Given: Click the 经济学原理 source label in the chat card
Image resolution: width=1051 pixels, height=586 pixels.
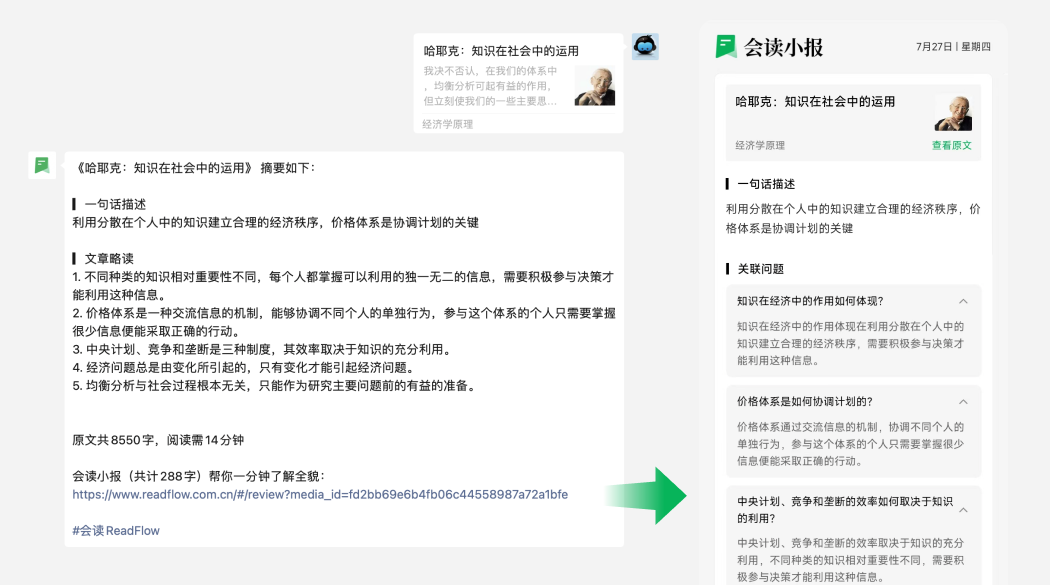Looking at the screenshot, I should pyautogui.click(x=447, y=124).
